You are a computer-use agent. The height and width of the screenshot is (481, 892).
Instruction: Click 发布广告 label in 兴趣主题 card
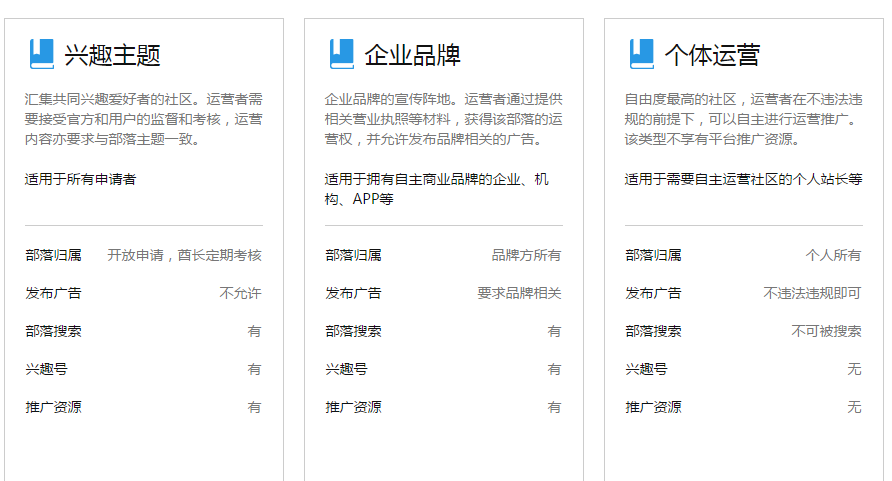[x=53, y=293]
